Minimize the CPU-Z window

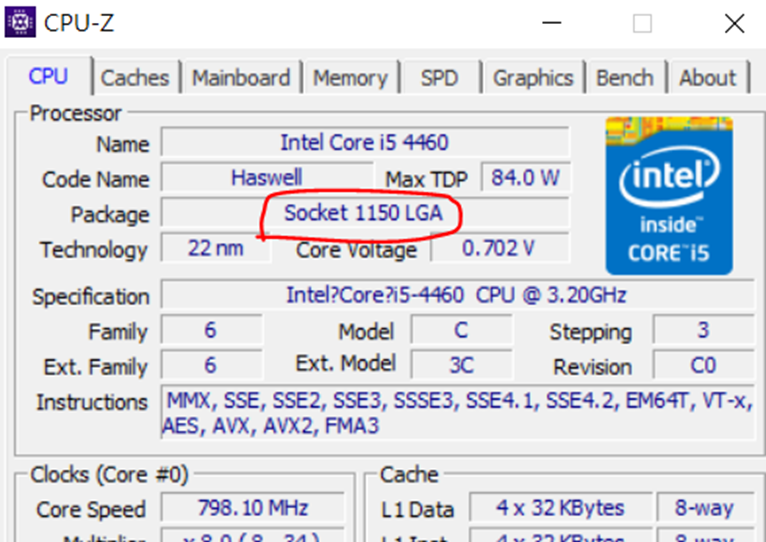coord(552,22)
